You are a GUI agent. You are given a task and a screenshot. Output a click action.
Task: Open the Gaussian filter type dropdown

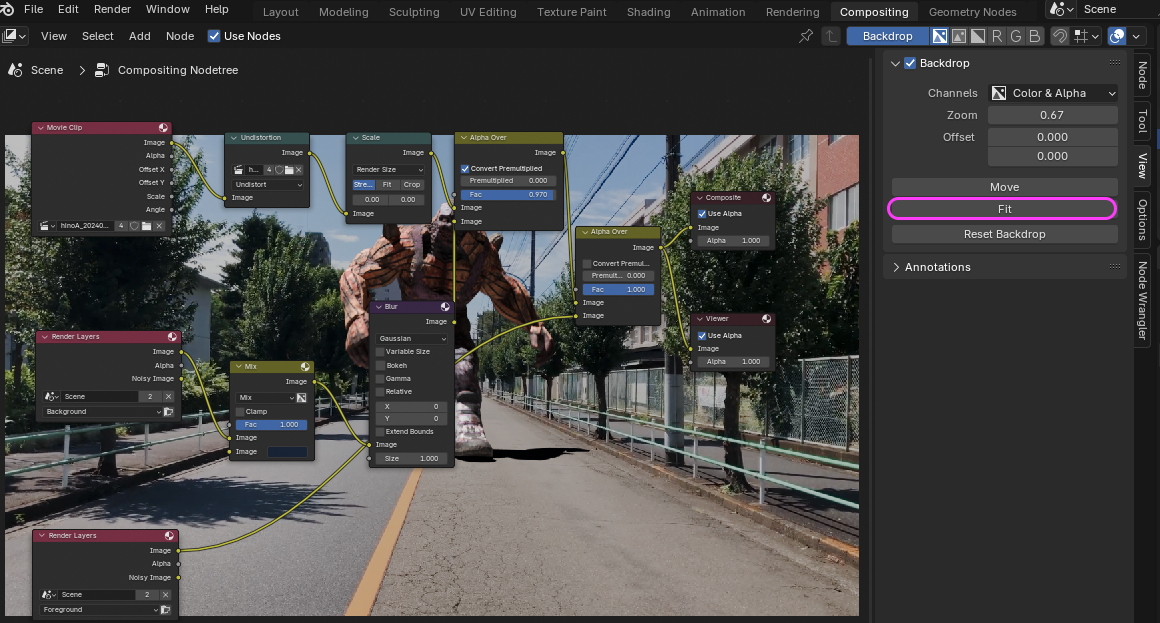411,338
